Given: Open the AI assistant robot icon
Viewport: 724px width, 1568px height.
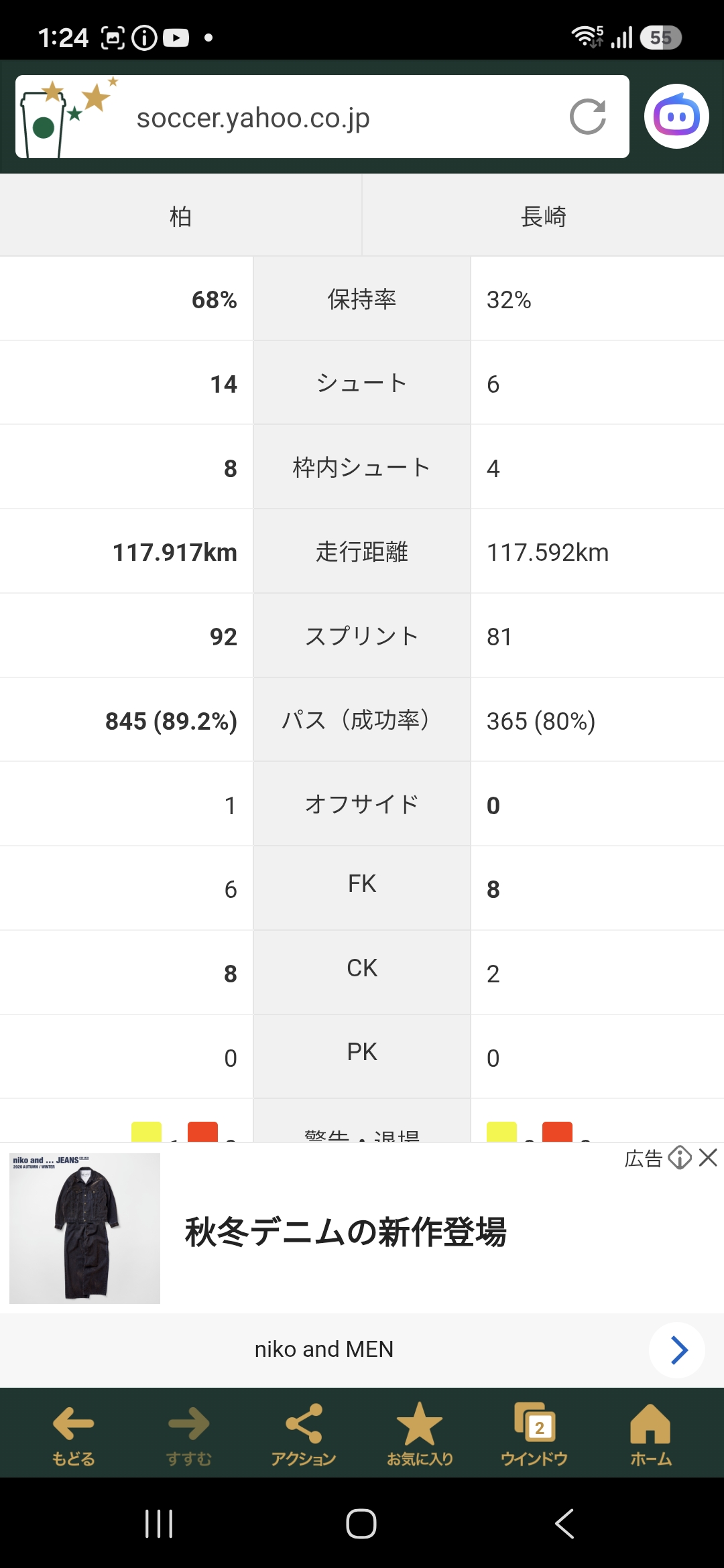Looking at the screenshot, I should coord(676,117).
